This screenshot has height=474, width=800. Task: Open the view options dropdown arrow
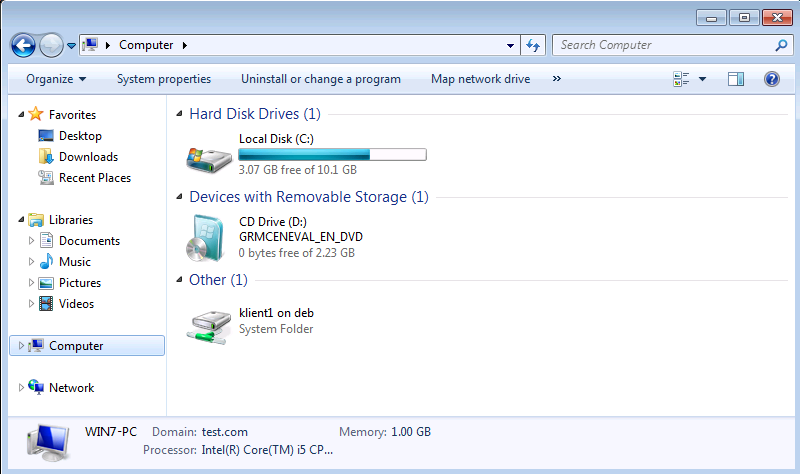coord(702,79)
